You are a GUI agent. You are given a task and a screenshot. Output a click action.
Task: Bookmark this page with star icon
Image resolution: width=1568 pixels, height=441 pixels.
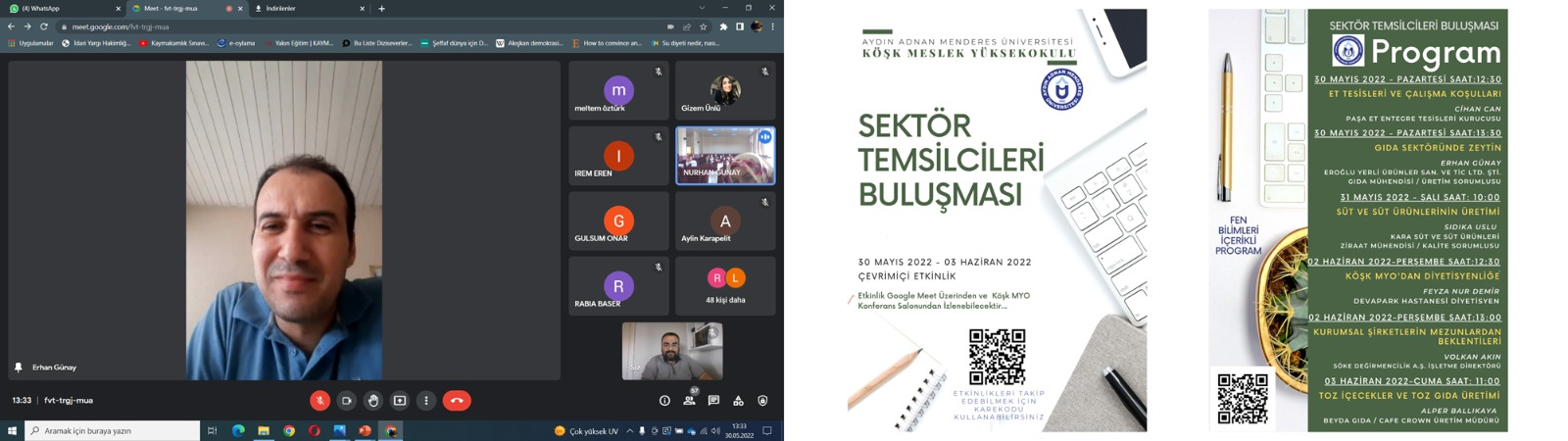[x=704, y=26]
